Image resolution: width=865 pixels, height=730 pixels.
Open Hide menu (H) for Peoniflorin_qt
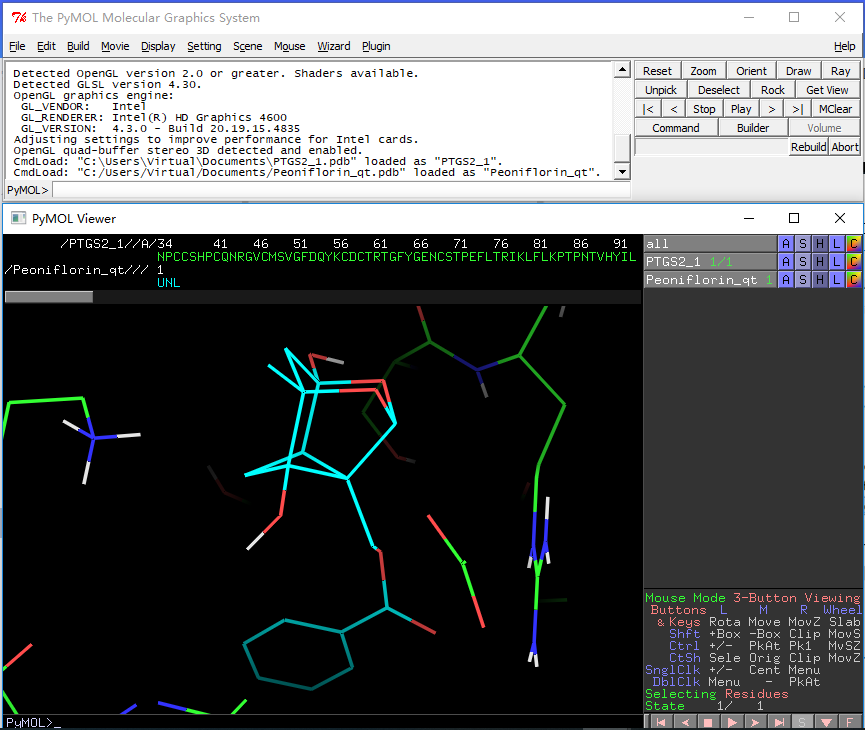coord(820,280)
